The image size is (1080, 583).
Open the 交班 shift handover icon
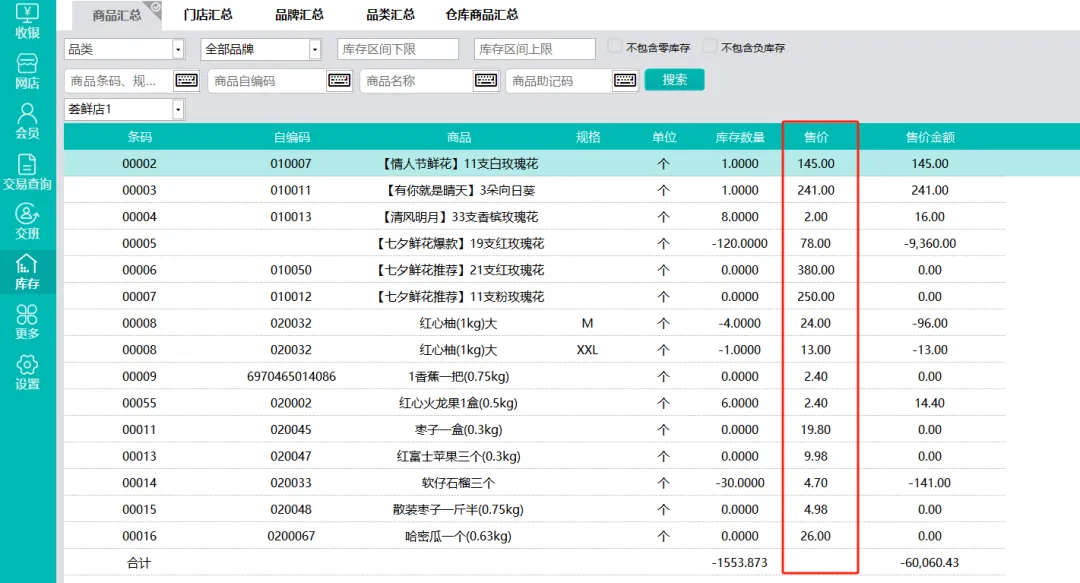pyautogui.click(x=27, y=221)
